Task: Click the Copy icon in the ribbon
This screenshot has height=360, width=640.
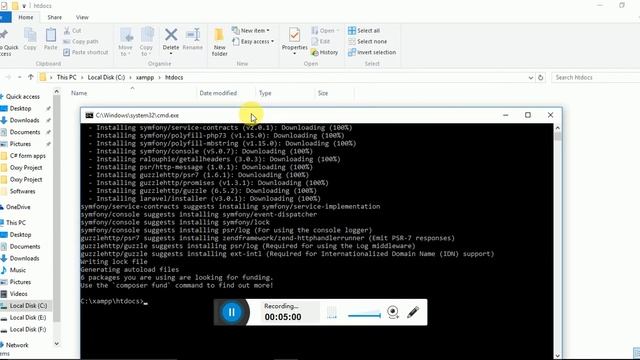Action: [x=30, y=39]
